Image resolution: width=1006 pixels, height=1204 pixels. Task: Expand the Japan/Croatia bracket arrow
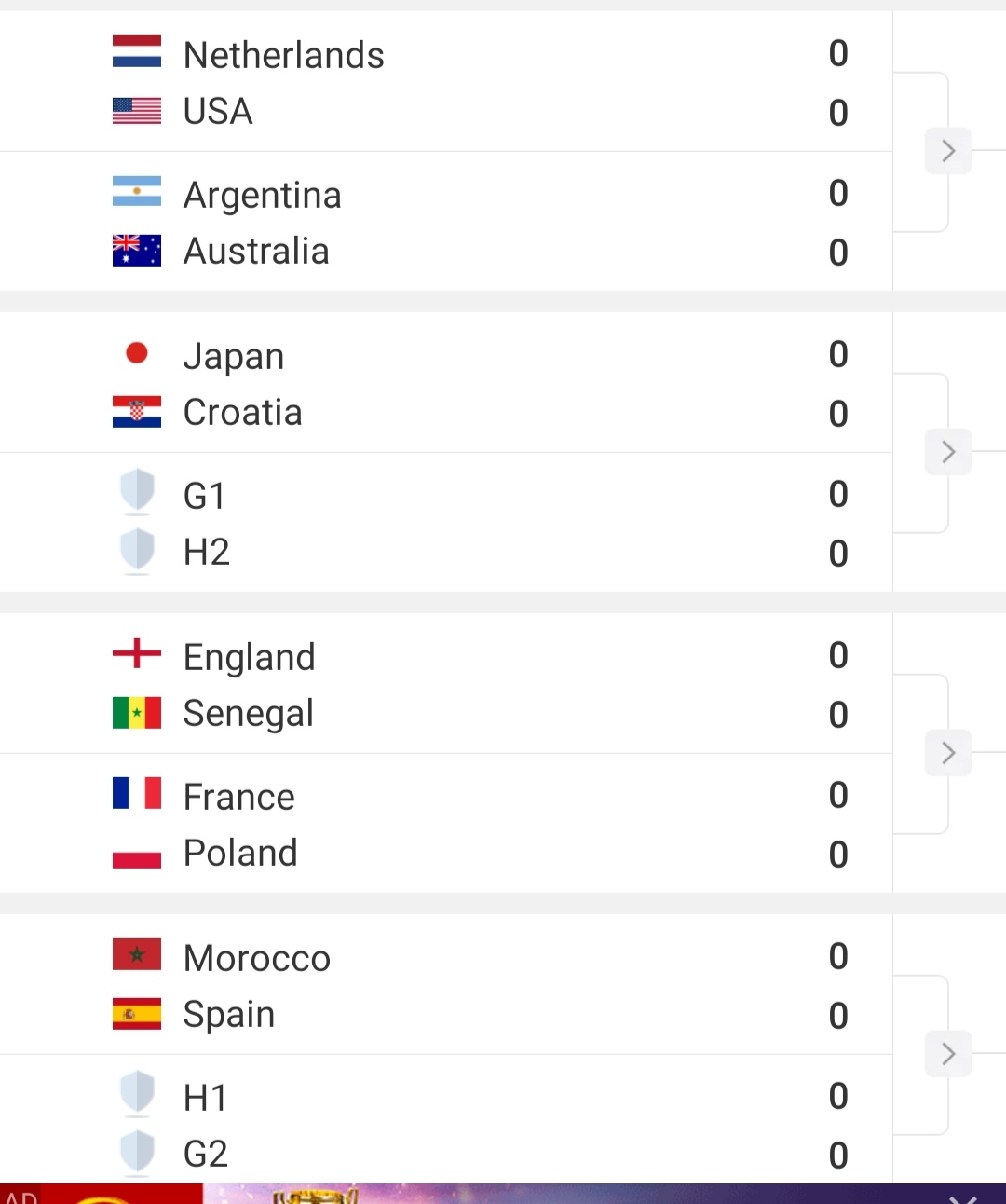pyautogui.click(x=948, y=452)
